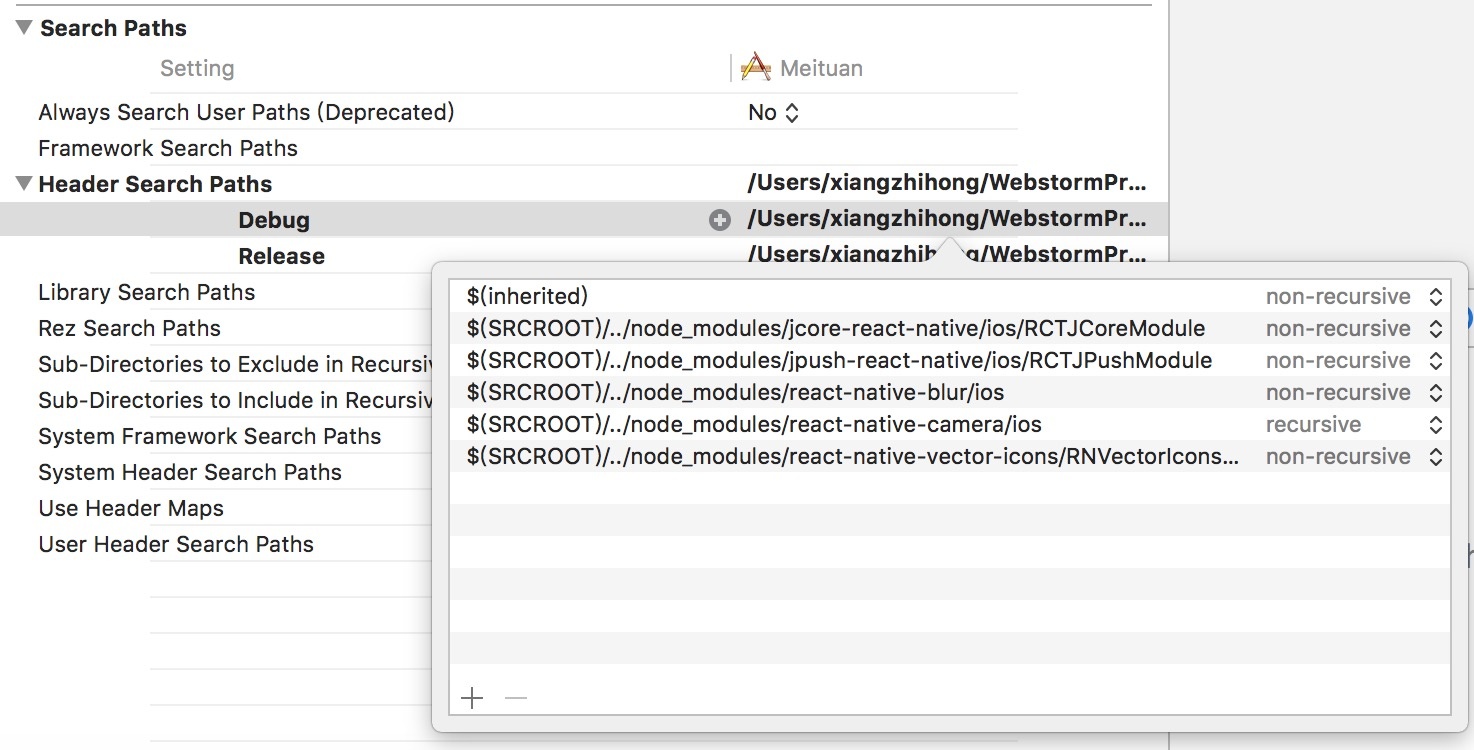Image resolution: width=1474 pixels, height=750 pixels.
Task: Select the Use Header Maps setting
Action: [131, 508]
